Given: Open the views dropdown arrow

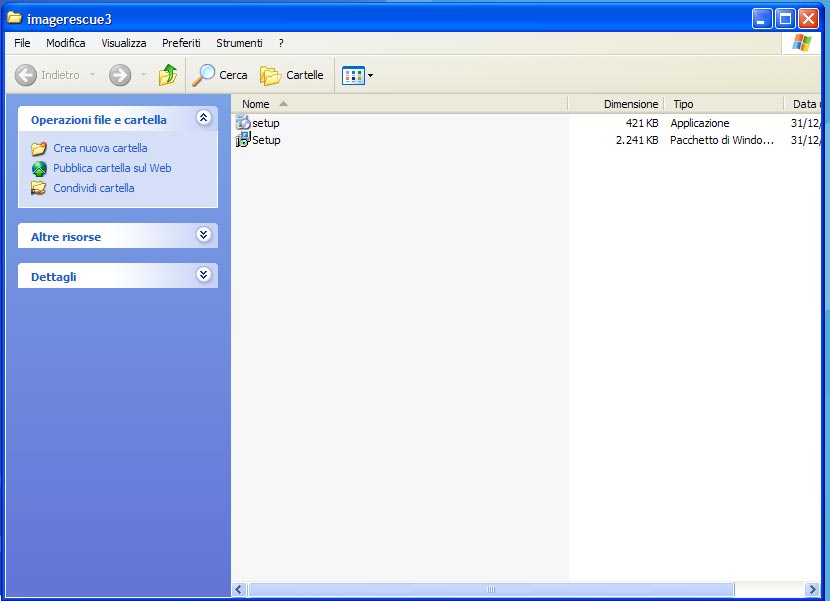Looking at the screenshot, I should click(x=371, y=76).
